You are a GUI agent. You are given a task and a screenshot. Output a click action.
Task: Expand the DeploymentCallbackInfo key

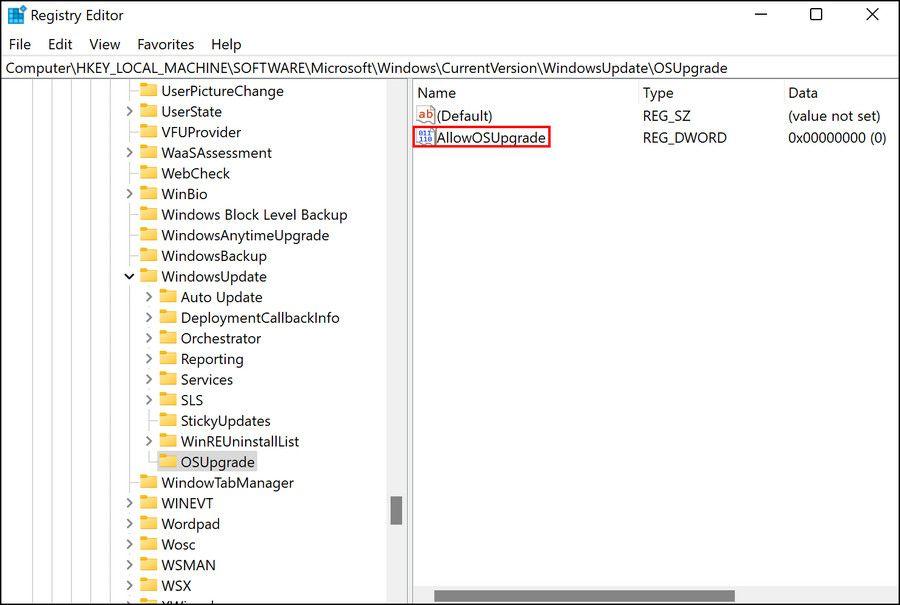(149, 317)
